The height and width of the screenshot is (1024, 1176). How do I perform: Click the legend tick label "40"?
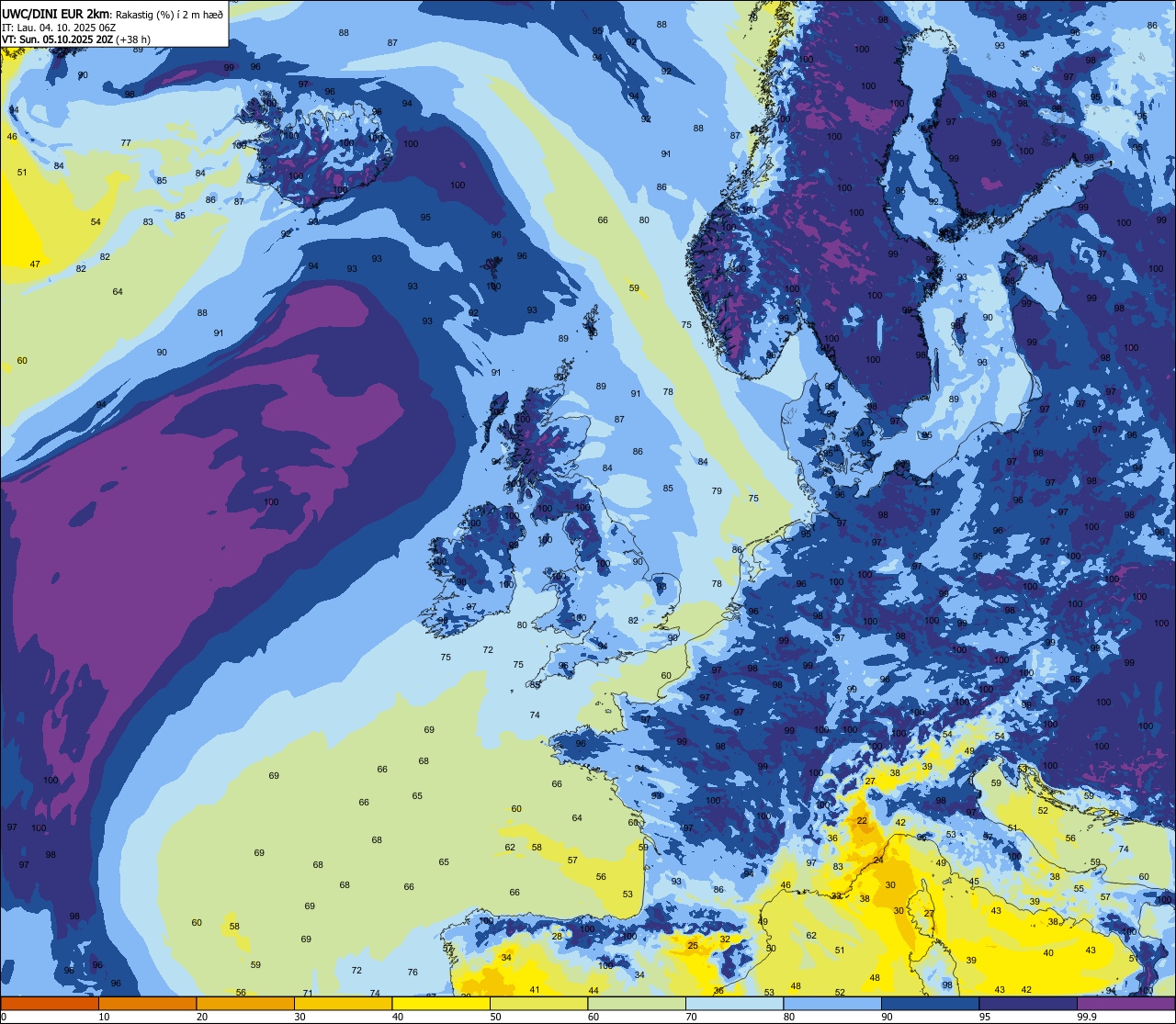coord(397,1017)
